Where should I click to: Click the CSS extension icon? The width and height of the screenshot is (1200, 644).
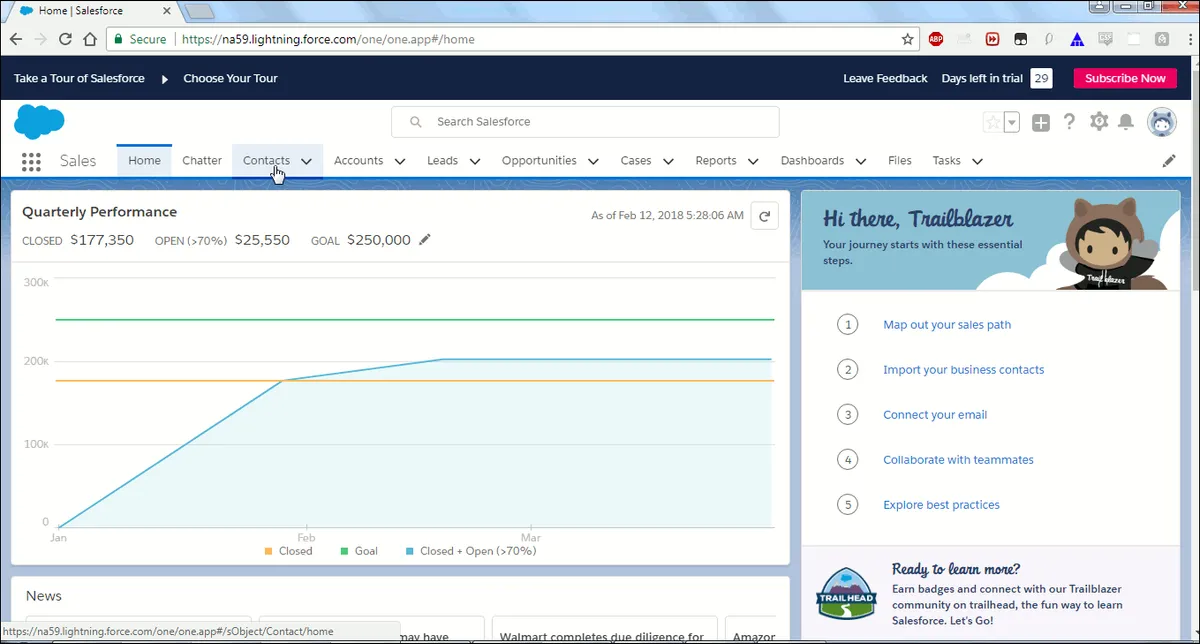tap(1105, 39)
